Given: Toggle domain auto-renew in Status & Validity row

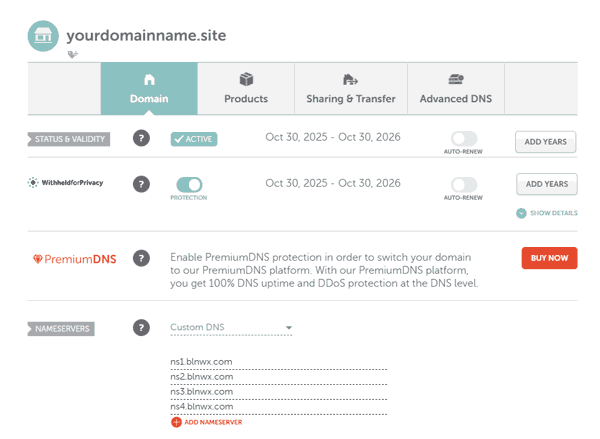Looking at the screenshot, I should click(x=464, y=139).
